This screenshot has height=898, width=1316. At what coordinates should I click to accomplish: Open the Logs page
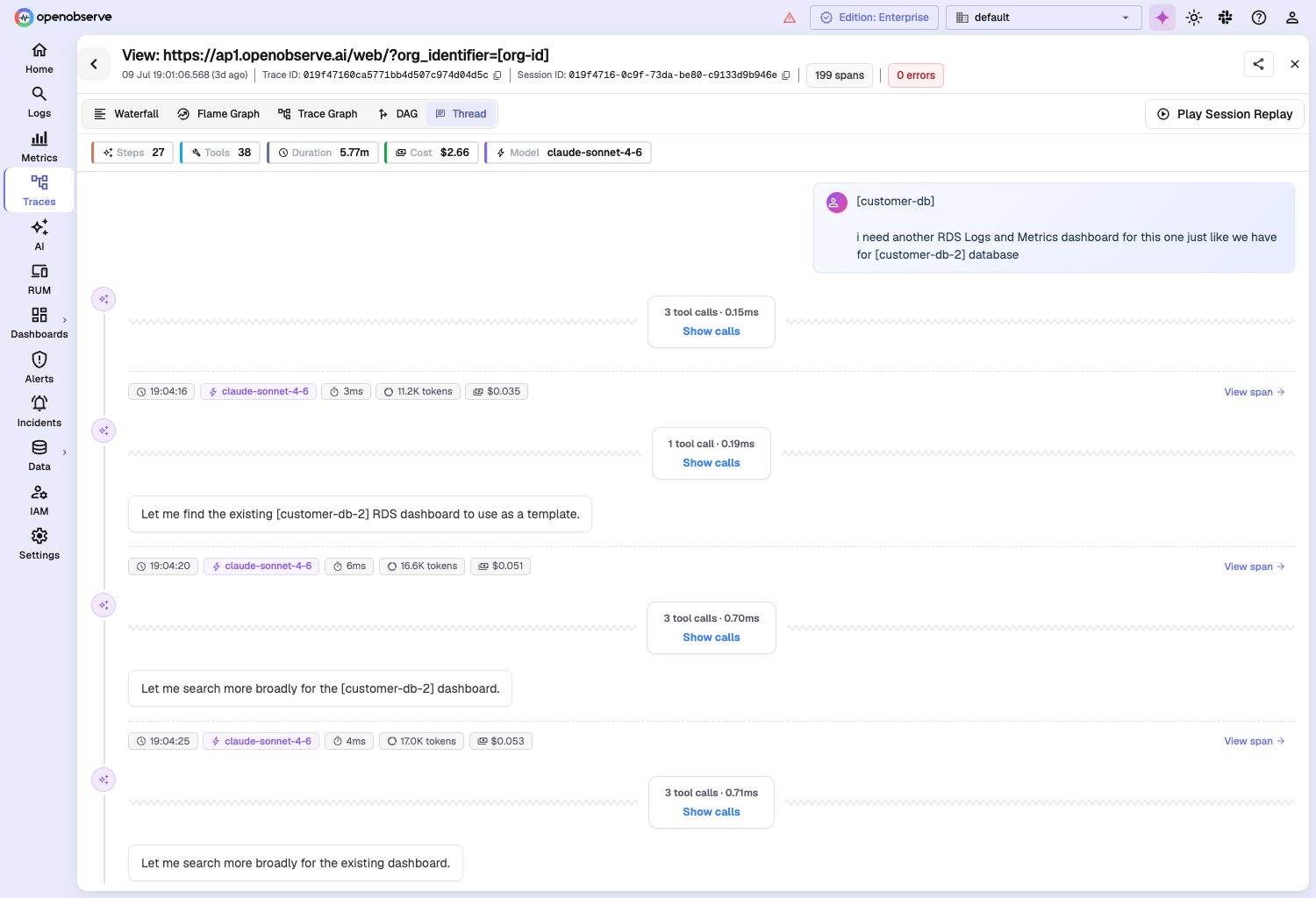click(39, 102)
